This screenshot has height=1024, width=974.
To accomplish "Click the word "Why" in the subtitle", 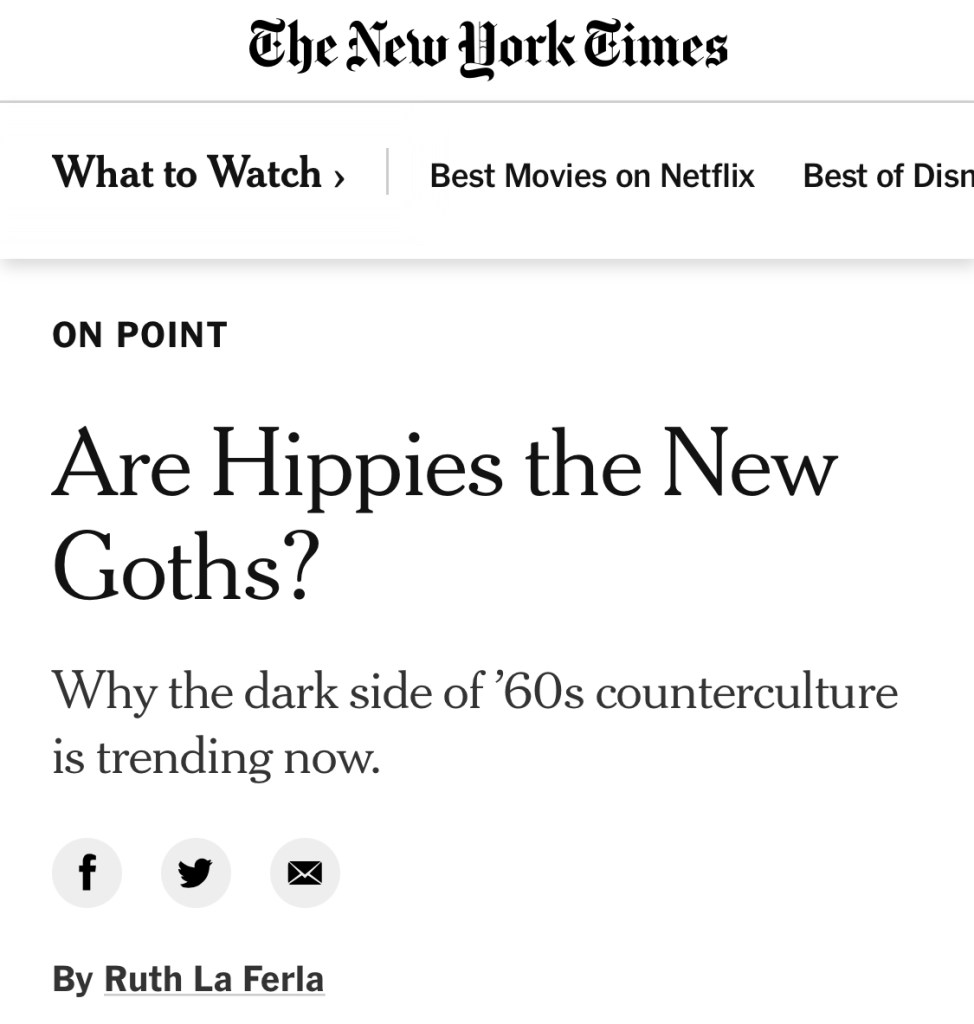I will pyautogui.click(x=103, y=692).
